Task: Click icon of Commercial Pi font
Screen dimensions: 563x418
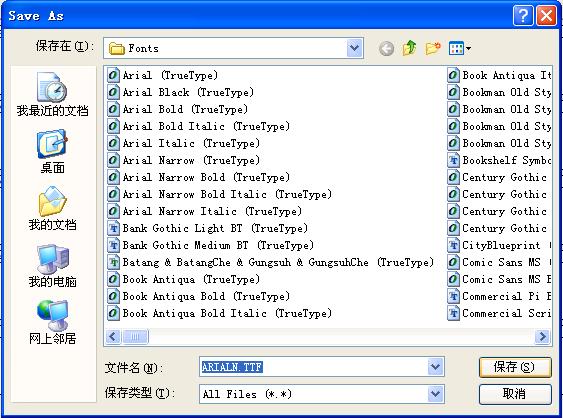Action: [x=453, y=296]
